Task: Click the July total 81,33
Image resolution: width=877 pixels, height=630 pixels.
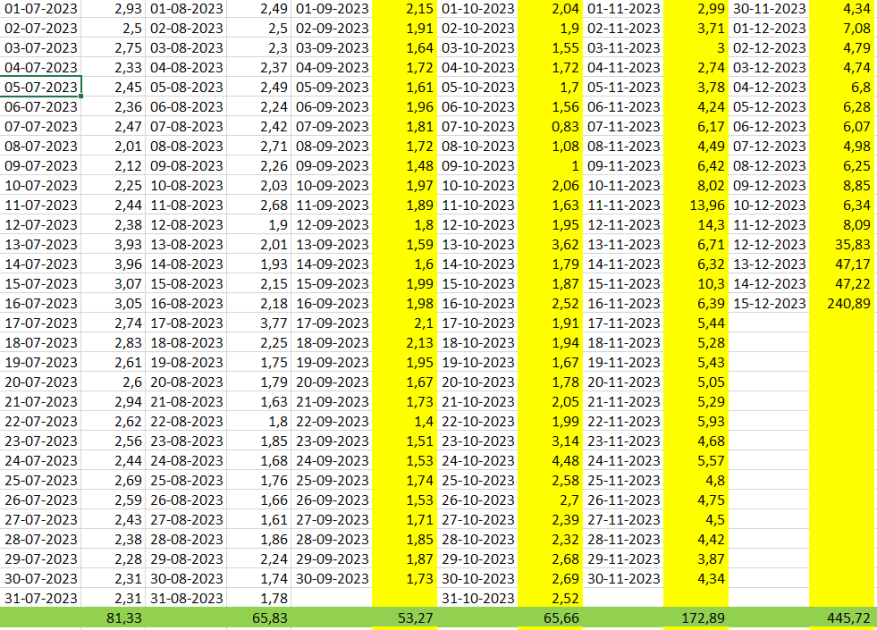Action: point(124,618)
